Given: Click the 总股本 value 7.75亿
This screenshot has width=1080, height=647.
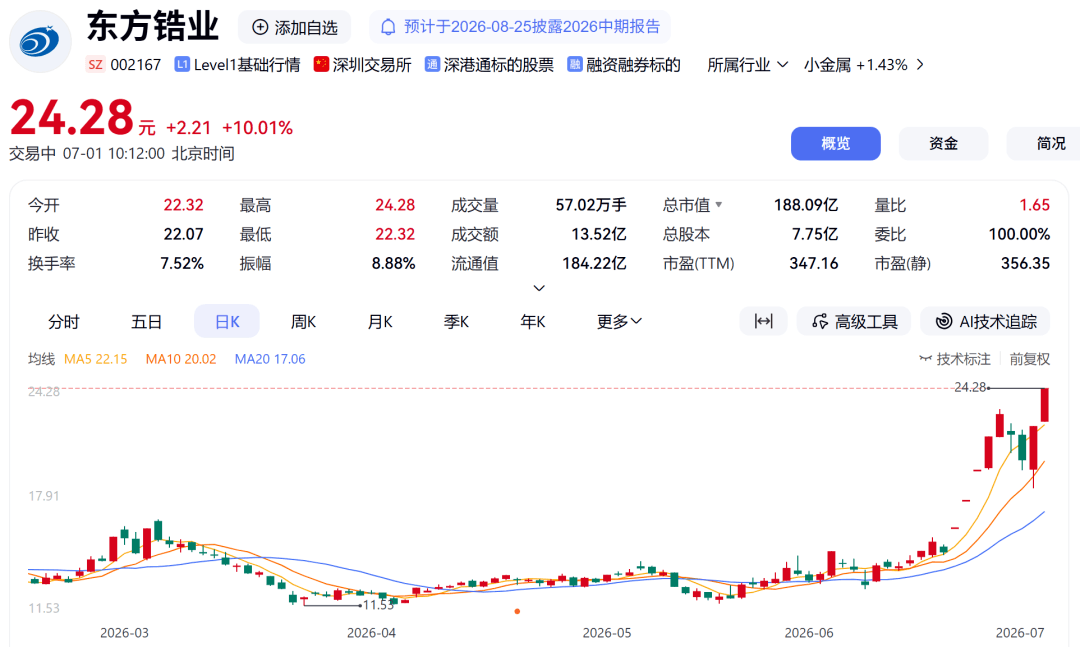Looking at the screenshot, I should [x=815, y=234].
